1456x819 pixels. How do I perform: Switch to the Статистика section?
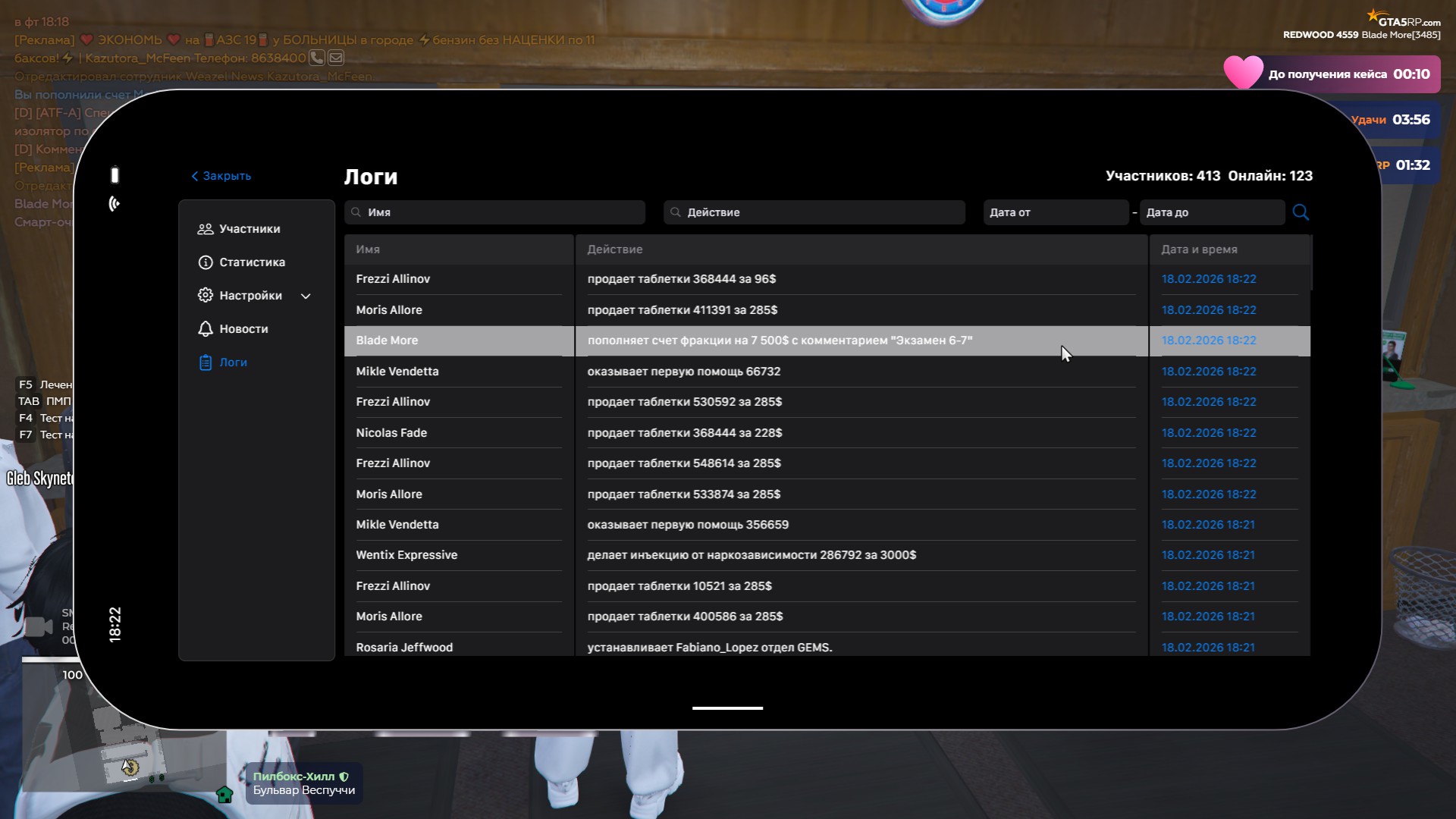pyautogui.click(x=252, y=262)
